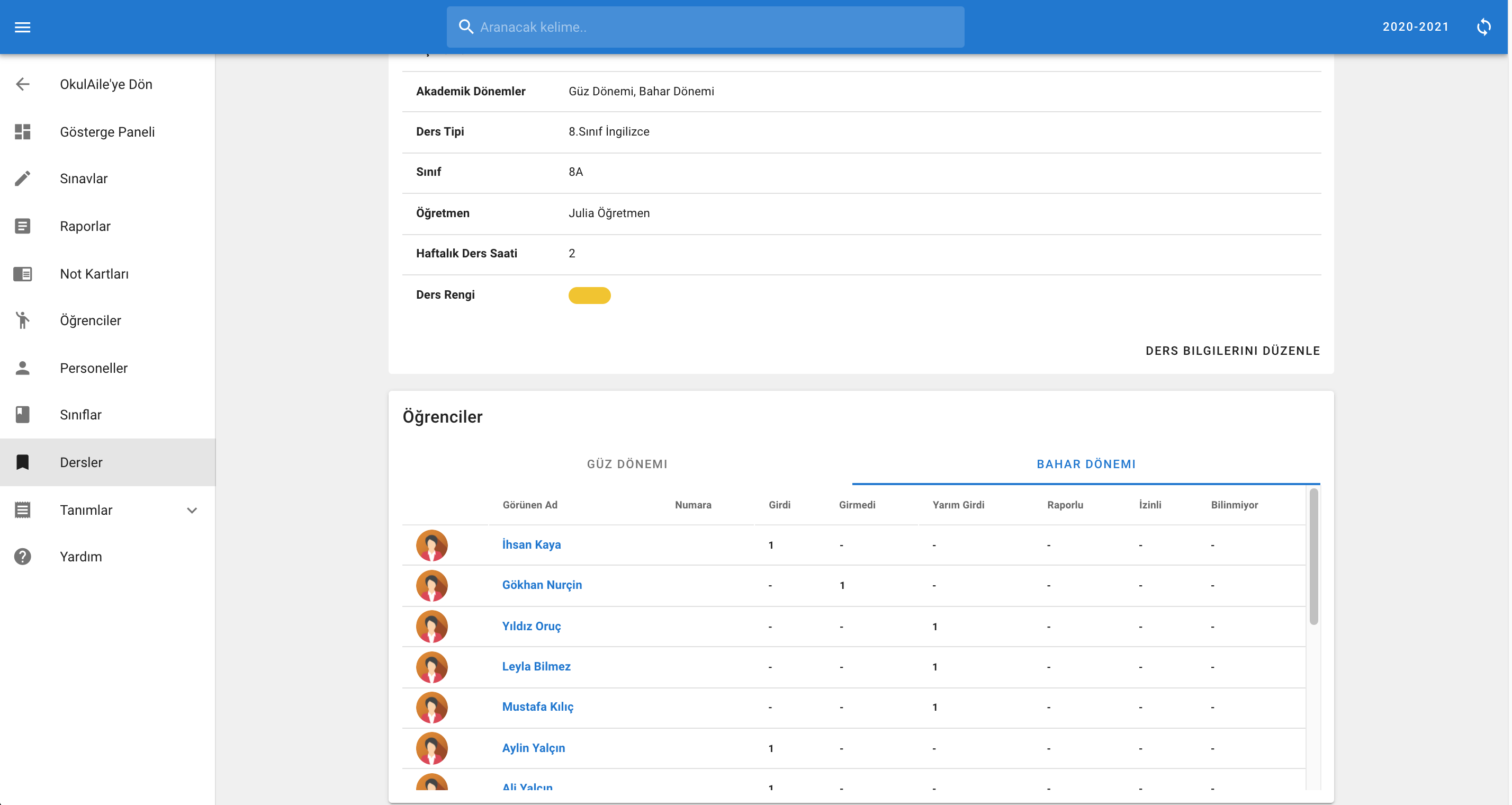Click the Bilinmiyor column header
This screenshot has height=805, width=1512.
(x=1234, y=505)
